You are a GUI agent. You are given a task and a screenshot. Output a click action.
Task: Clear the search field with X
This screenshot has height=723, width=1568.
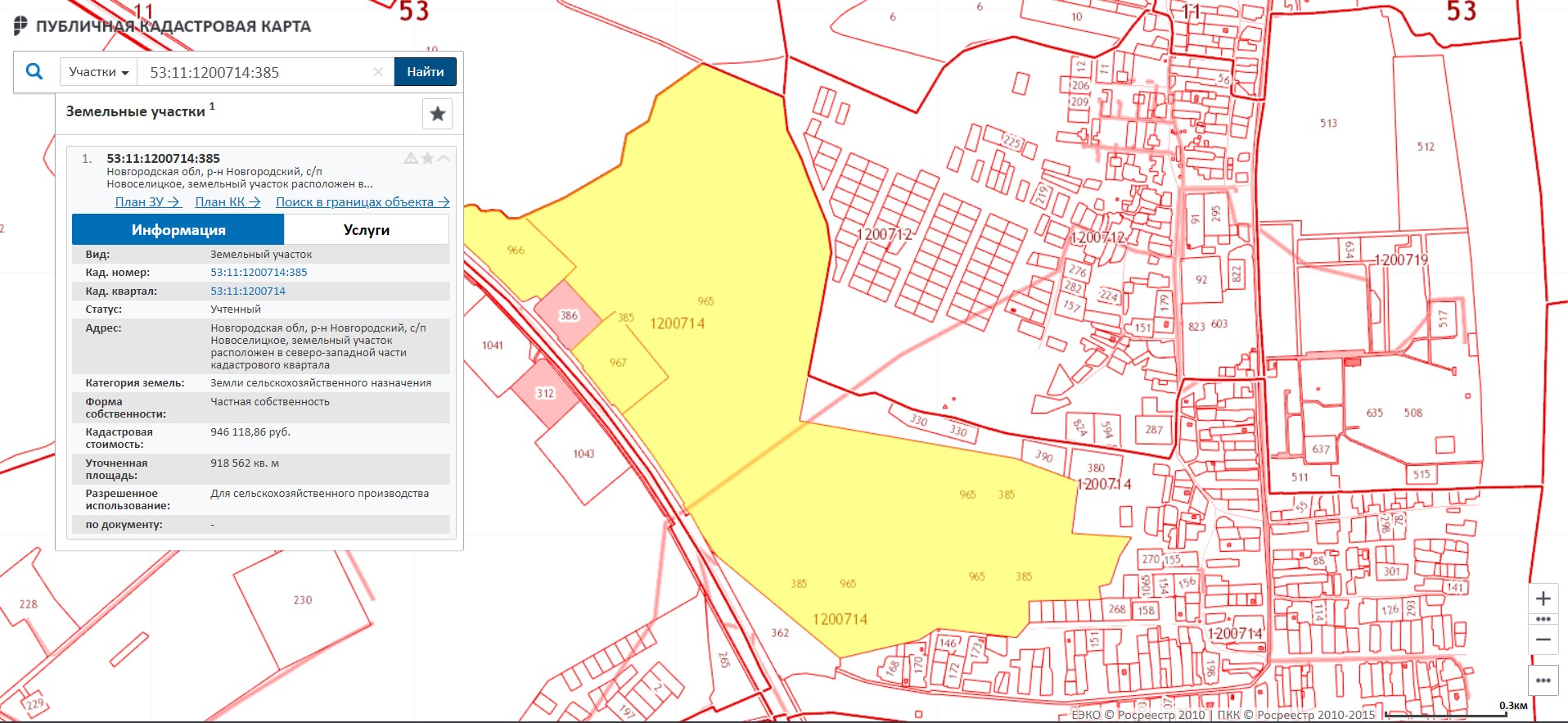[378, 72]
